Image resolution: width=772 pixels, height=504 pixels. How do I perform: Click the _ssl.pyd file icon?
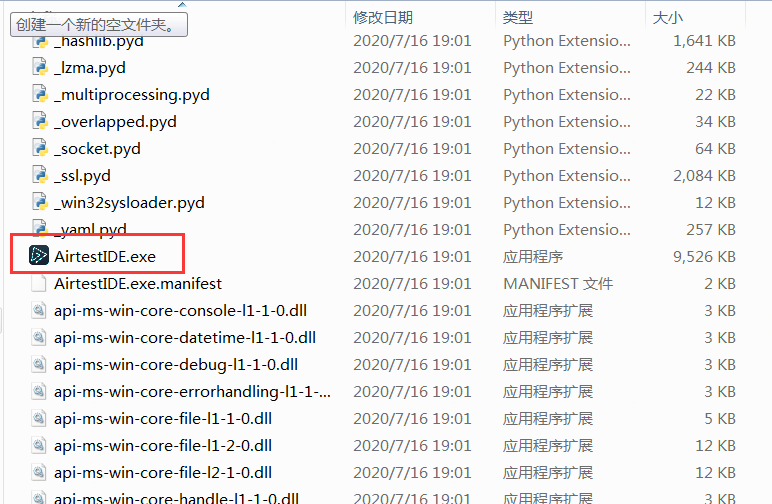[39, 175]
